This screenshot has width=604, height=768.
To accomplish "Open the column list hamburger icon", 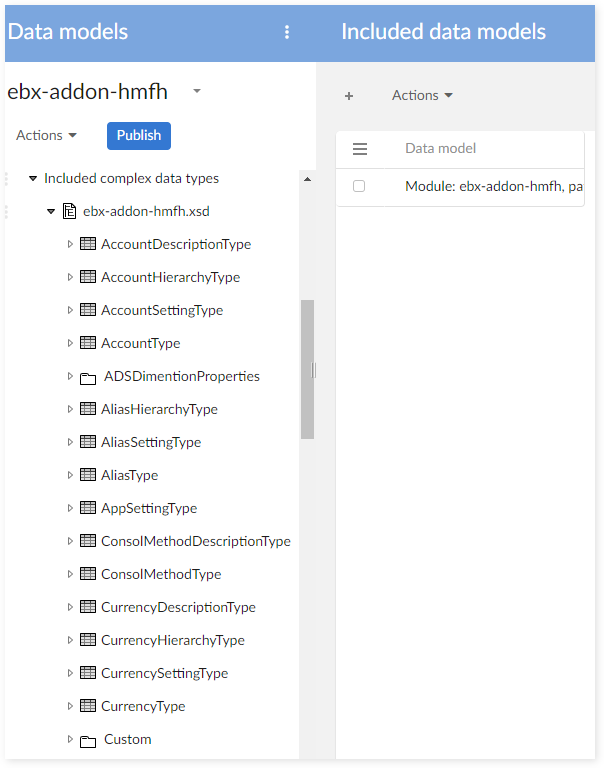I will [x=360, y=149].
